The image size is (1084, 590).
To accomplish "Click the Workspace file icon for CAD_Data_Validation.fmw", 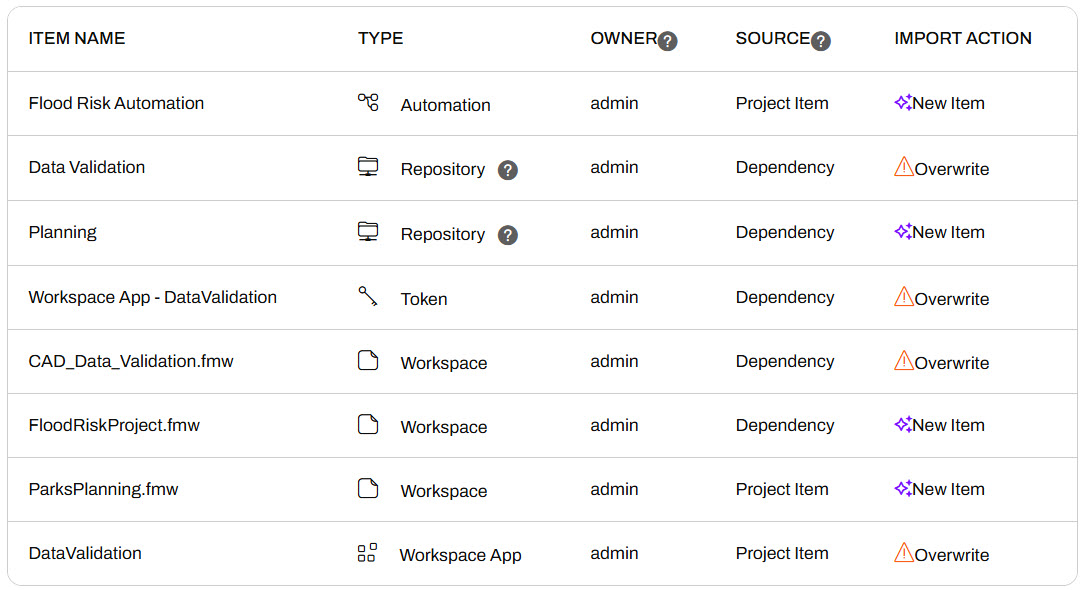I will pyautogui.click(x=368, y=361).
